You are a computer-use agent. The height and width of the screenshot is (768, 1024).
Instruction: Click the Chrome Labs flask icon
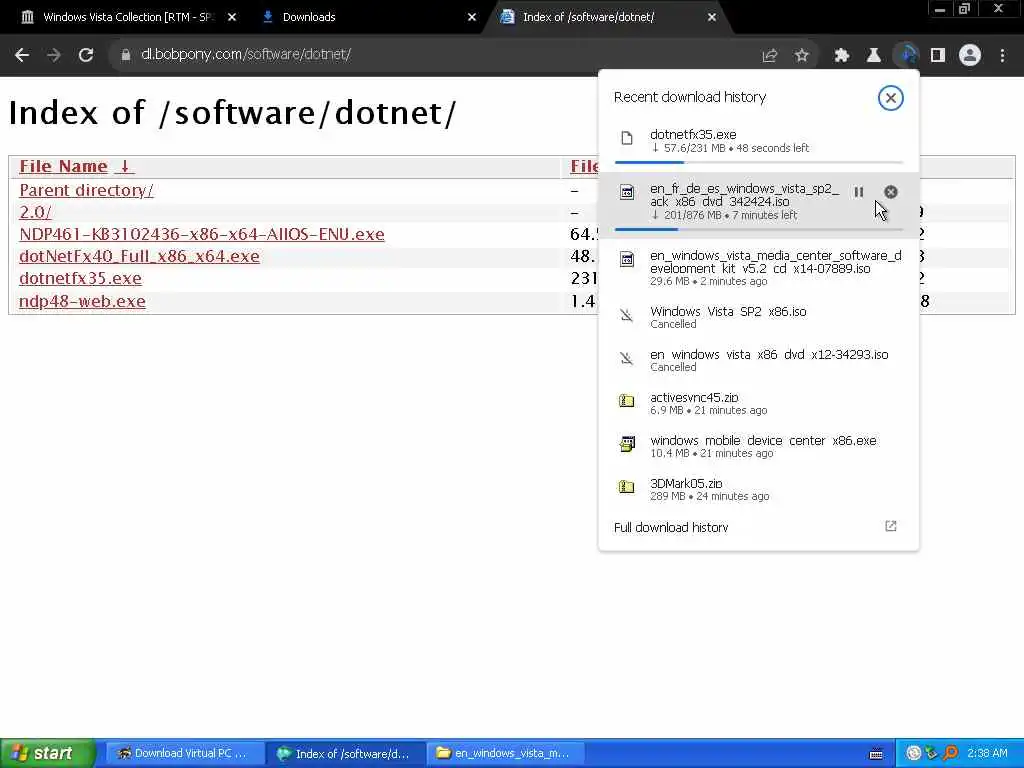pos(874,56)
